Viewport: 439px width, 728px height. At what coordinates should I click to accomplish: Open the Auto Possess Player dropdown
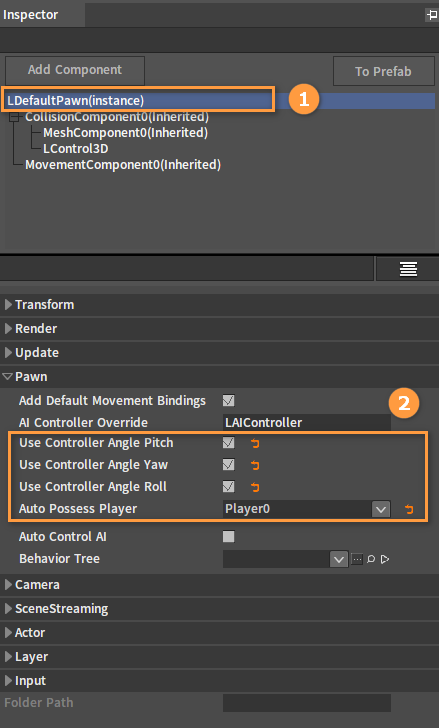pyautogui.click(x=381, y=509)
